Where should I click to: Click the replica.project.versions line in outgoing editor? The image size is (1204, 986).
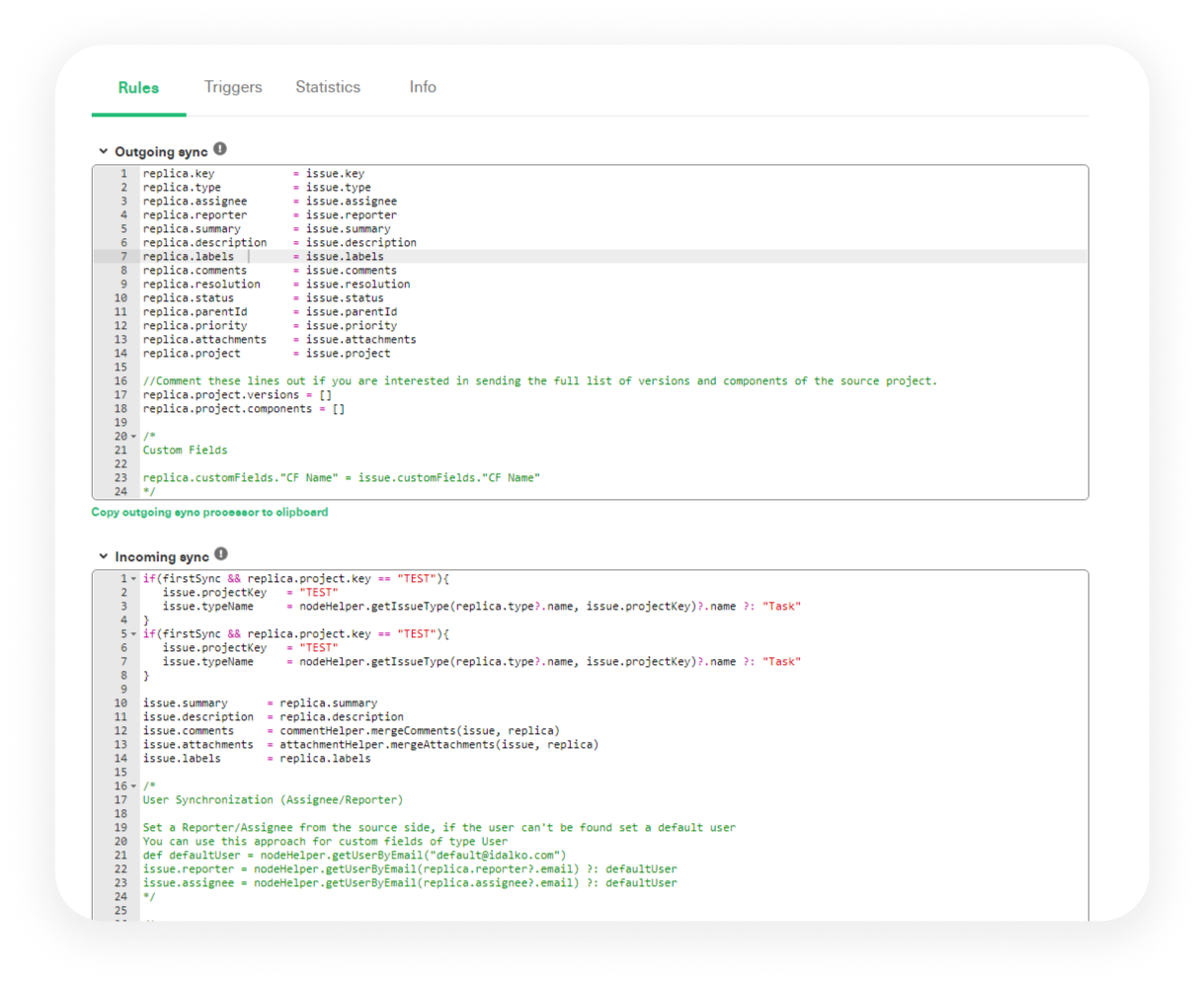tap(237, 395)
